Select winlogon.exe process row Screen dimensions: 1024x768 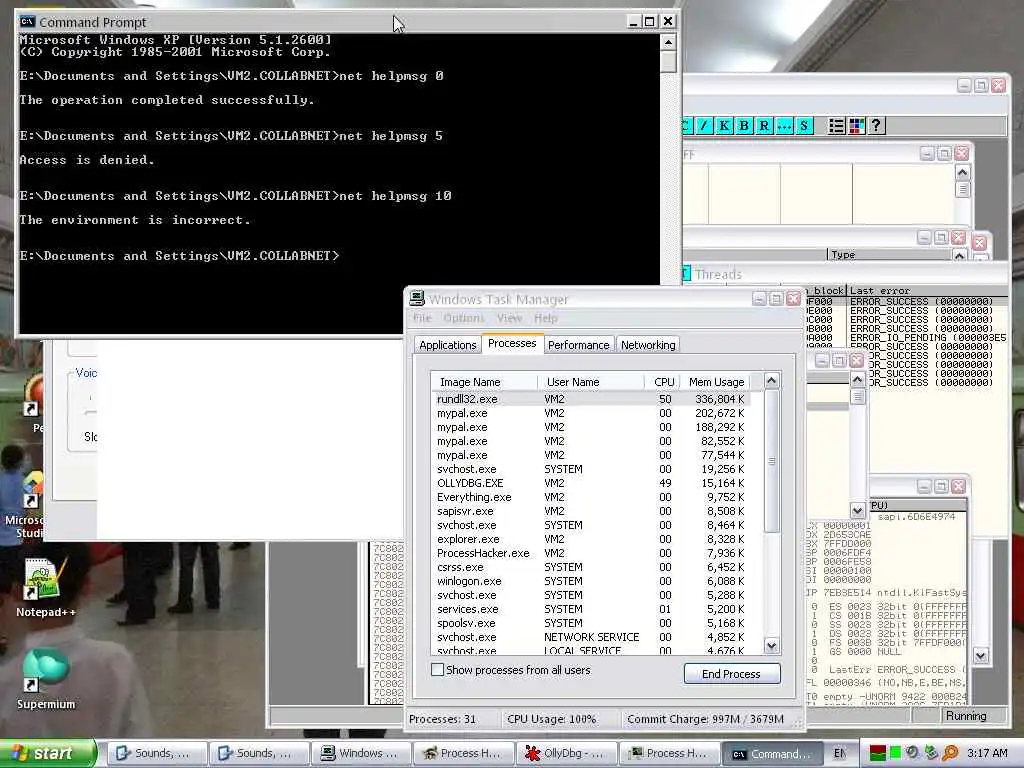coord(590,581)
